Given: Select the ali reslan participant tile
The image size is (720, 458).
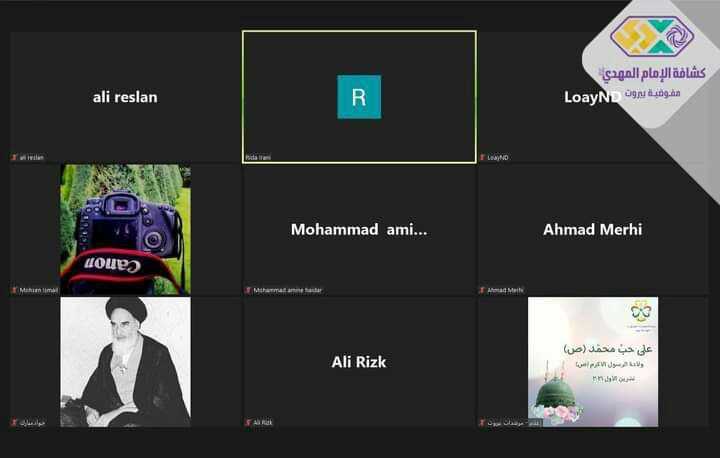Looking at the screenshot, I should click(x=125, y=97).
